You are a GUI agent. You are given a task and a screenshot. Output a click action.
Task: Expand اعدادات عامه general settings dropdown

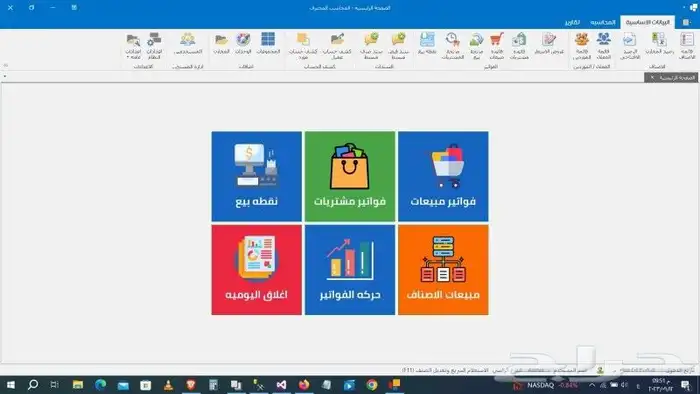pyautogui.click(x=133, y=46)
